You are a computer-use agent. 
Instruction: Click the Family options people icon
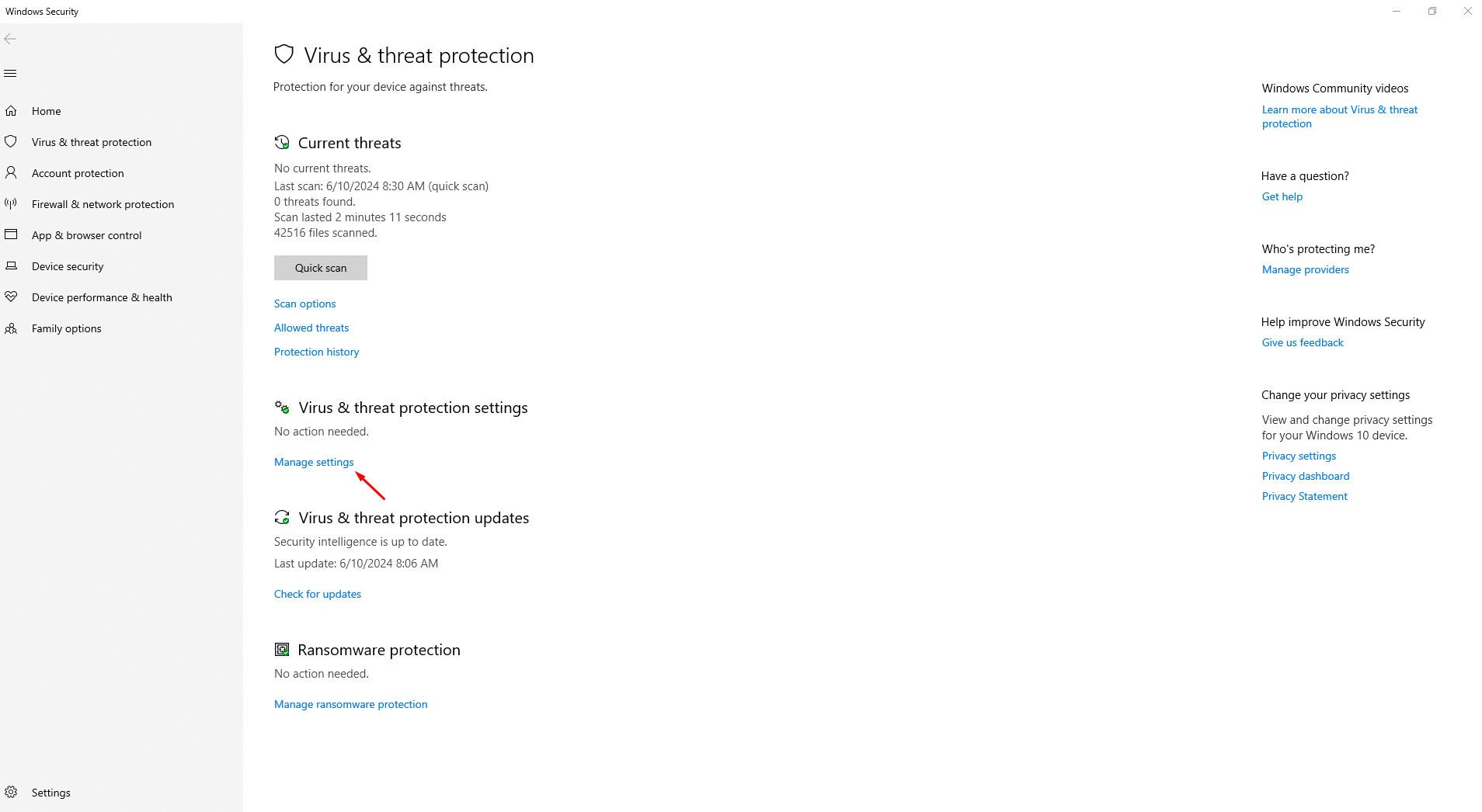click(x=11, y=328)
